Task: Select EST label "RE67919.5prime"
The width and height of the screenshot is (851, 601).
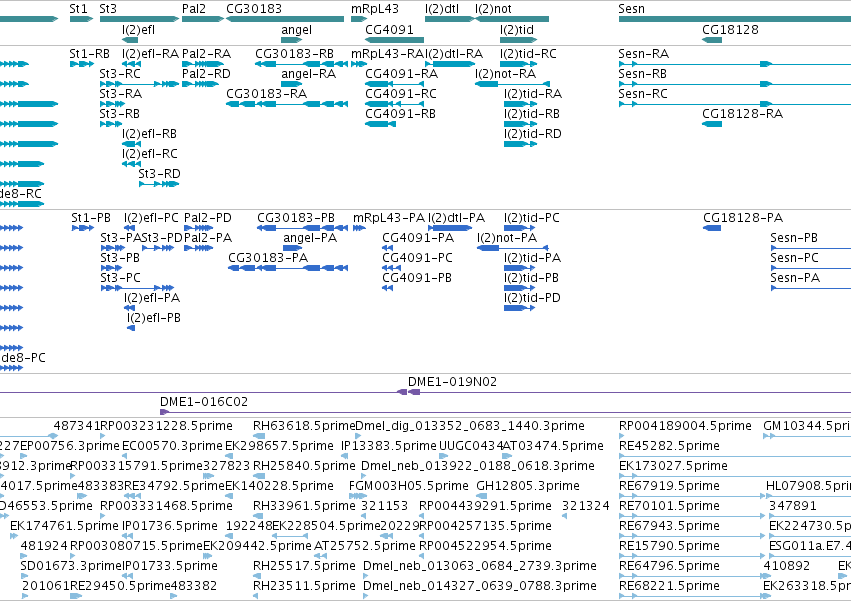Action: (x=669, y=486)
